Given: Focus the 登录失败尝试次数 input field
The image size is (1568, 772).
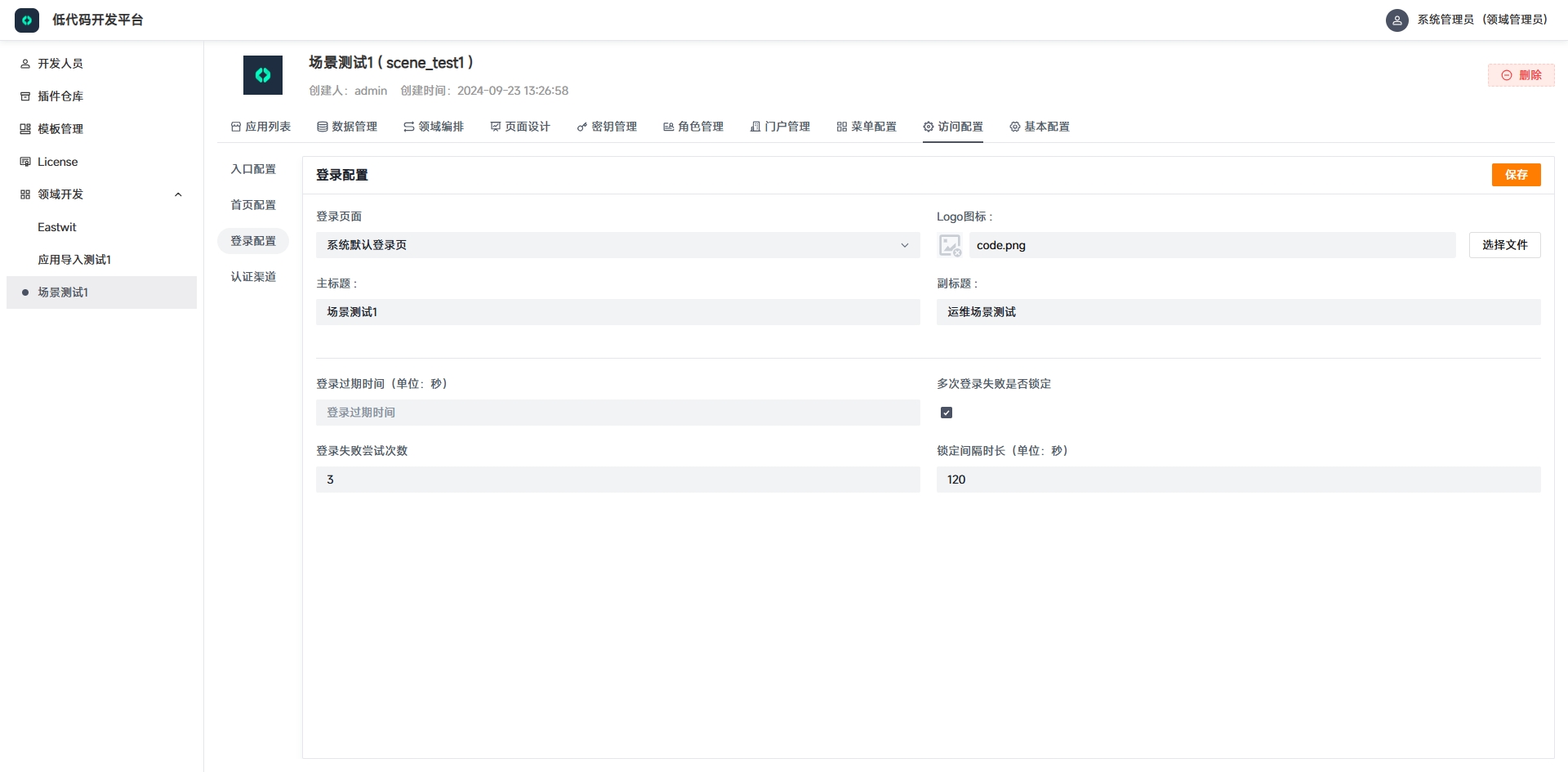Looking at the screenshot, I should click(617, 480).
